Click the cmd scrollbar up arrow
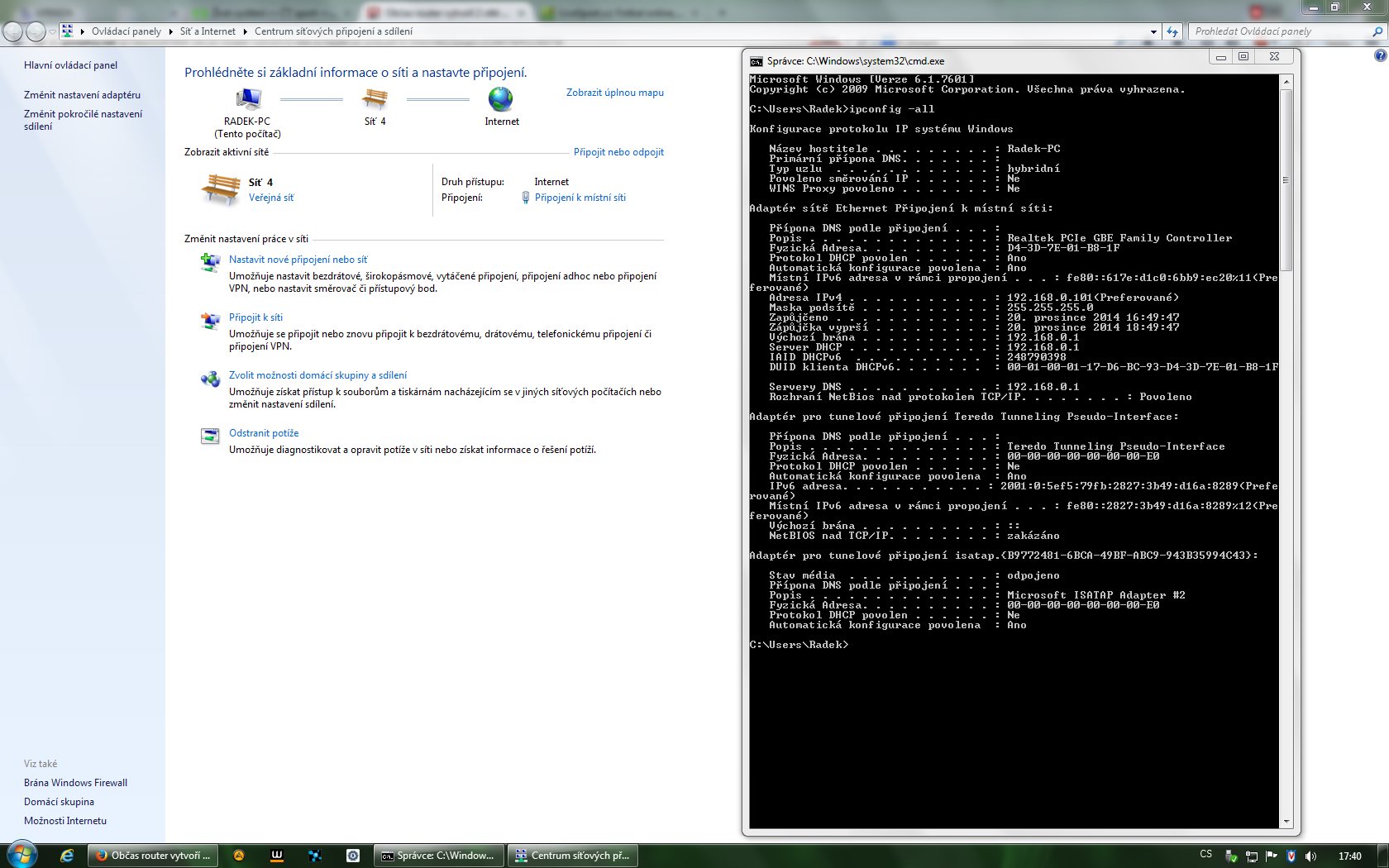The image size is (1389, 868). pyautogui.click(x=1286, y=82)
